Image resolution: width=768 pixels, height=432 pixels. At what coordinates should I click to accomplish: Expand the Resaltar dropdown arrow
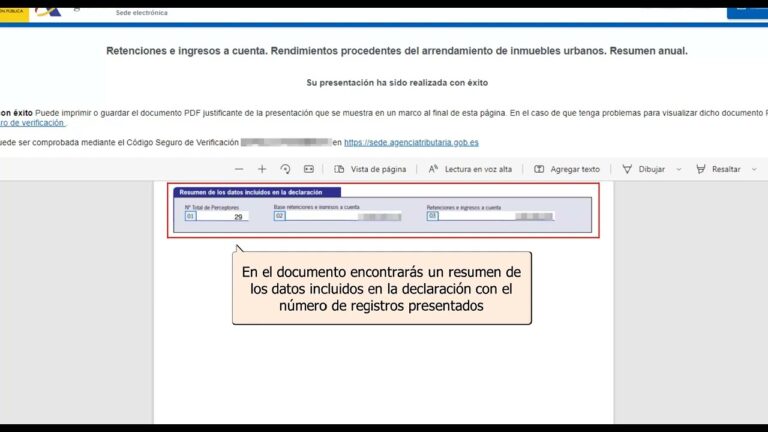coord(754,169)
